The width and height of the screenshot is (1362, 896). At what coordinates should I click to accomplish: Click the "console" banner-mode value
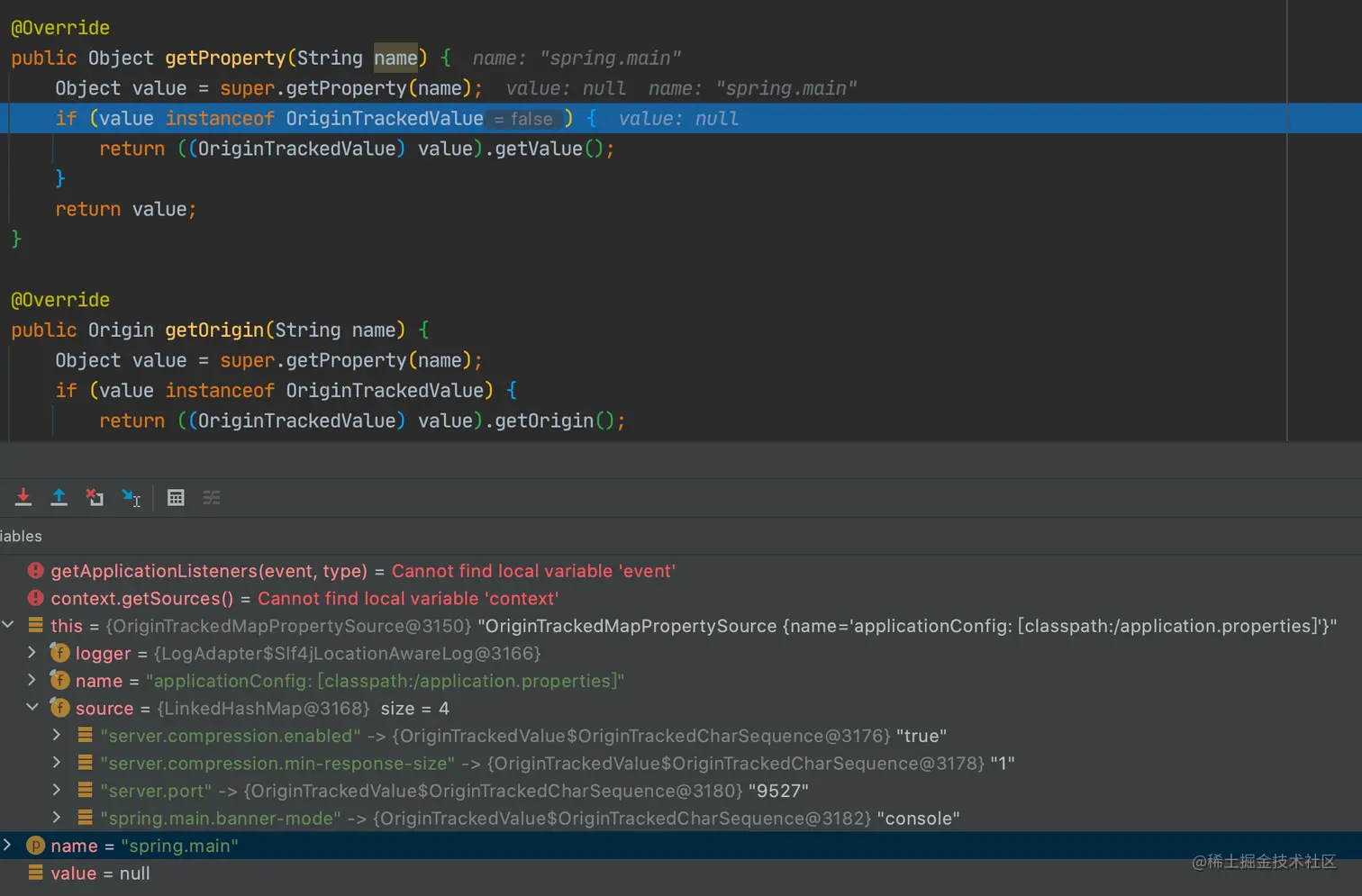[918, 818]
